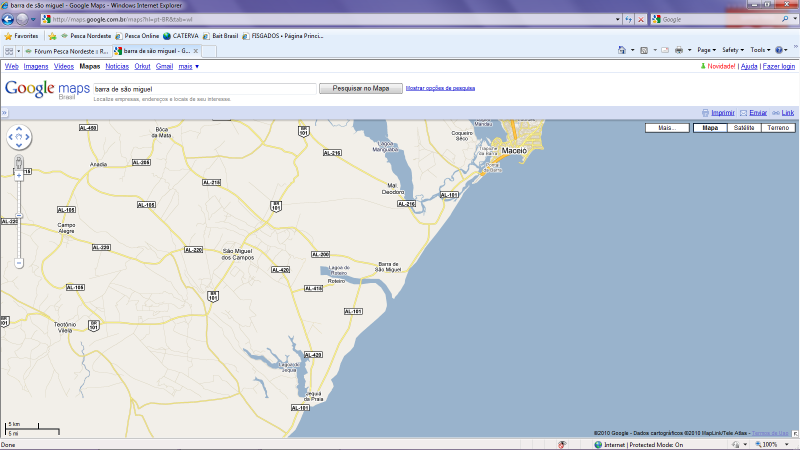Viewport: 800px width, 450px height.
Task: Open the Vídeos link
Action: (x=64, y=66)
